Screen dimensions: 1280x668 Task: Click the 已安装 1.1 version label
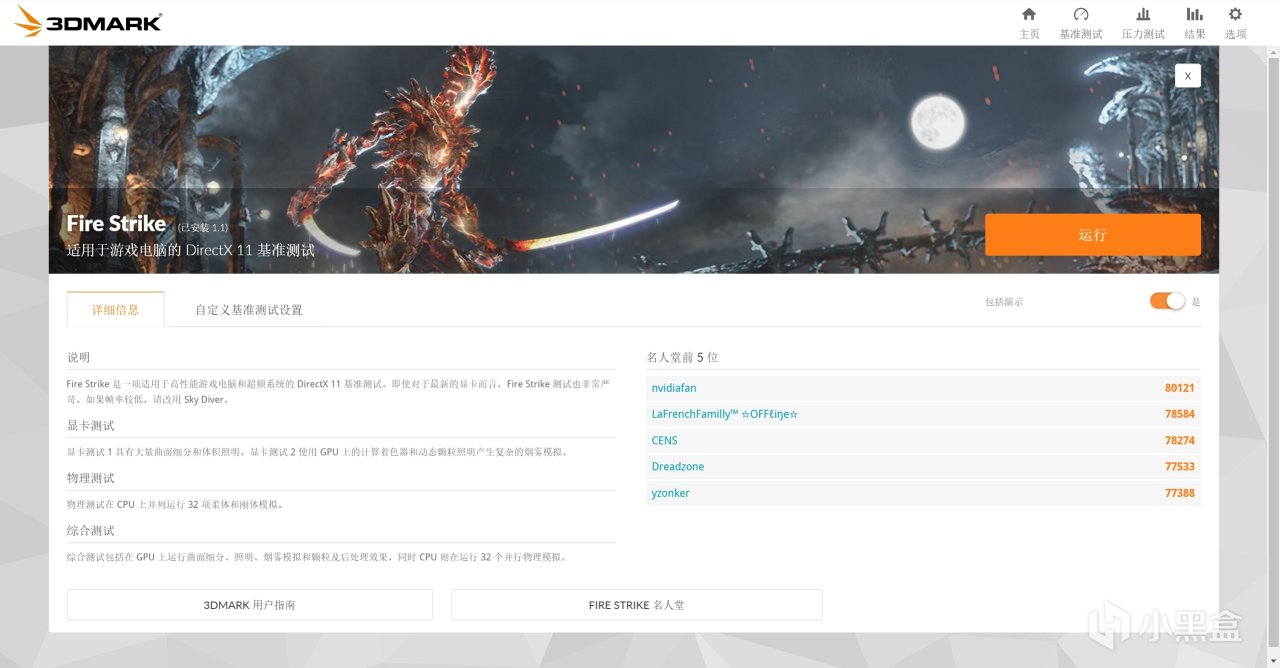[x=203, y=228]
